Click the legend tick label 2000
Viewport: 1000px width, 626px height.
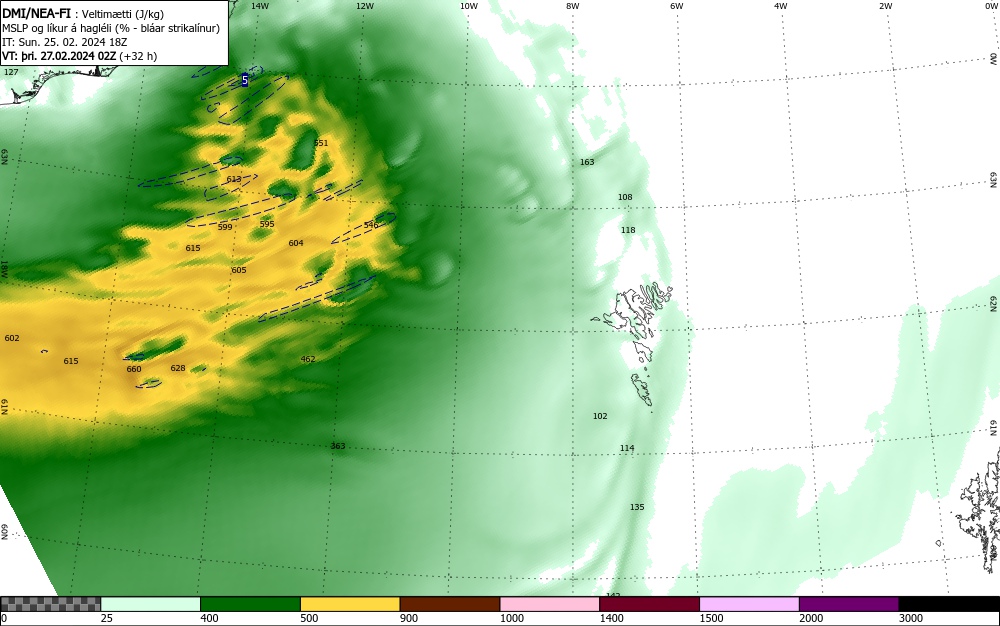(811, 618)
